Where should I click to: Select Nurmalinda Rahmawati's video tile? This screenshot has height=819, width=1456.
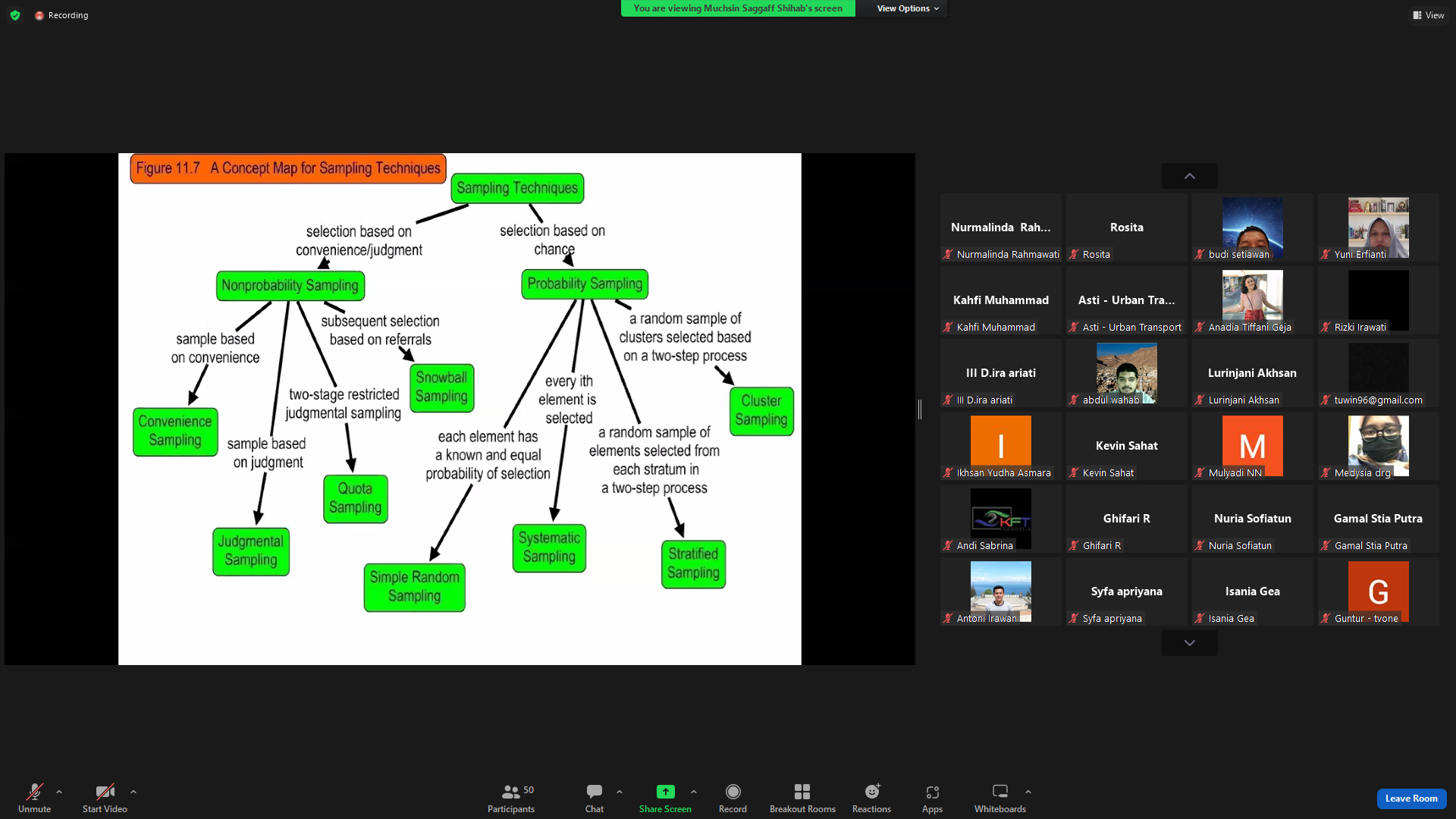pos(1001,227)
